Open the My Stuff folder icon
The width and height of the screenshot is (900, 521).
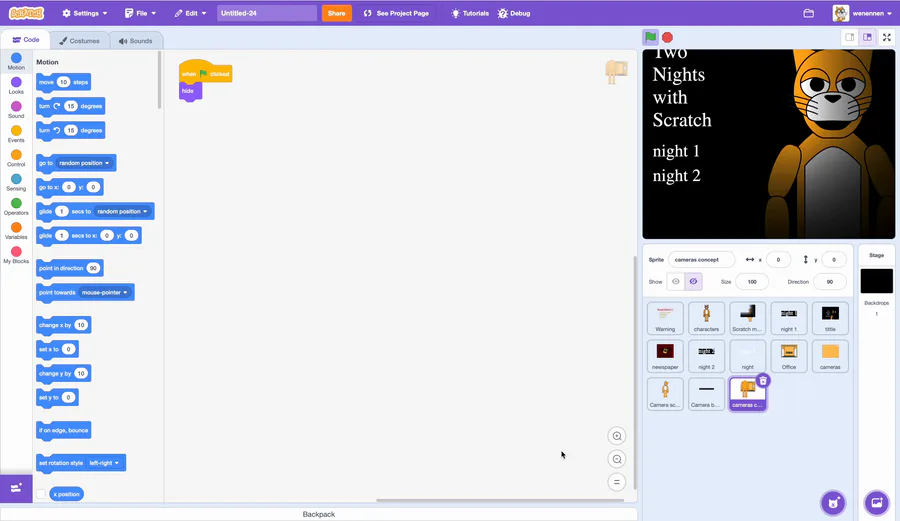[x=808, y=13]
